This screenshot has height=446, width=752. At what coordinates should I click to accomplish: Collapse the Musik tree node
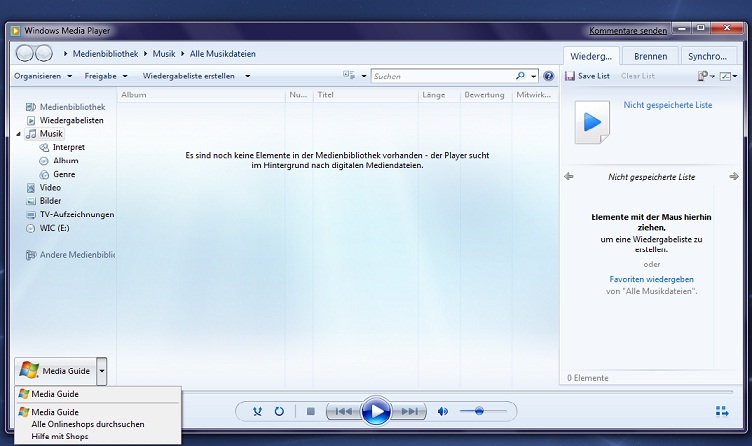(x=18, y=134)
